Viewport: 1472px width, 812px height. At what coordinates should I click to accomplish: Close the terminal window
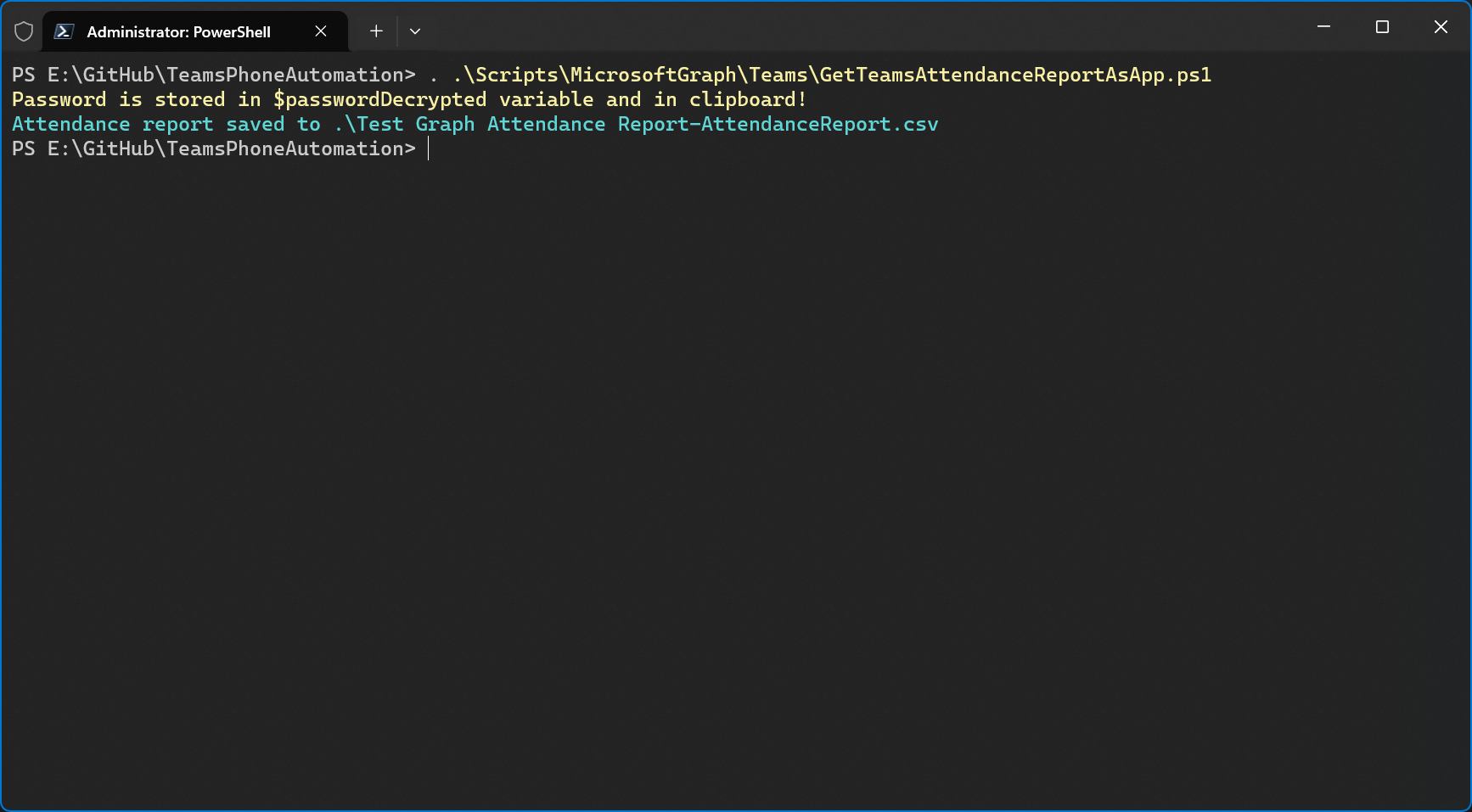pyautogui.click(x=1441, y=27)
